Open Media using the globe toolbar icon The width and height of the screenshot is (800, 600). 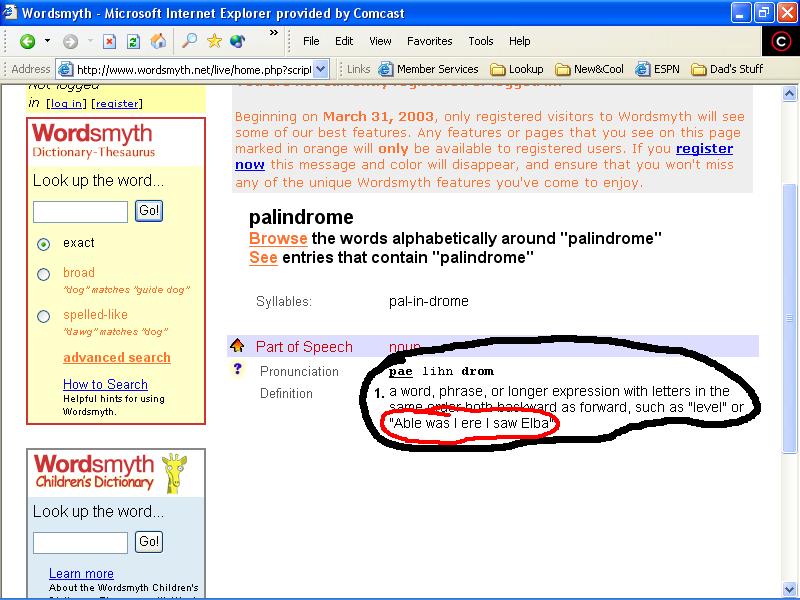point(238,41)
